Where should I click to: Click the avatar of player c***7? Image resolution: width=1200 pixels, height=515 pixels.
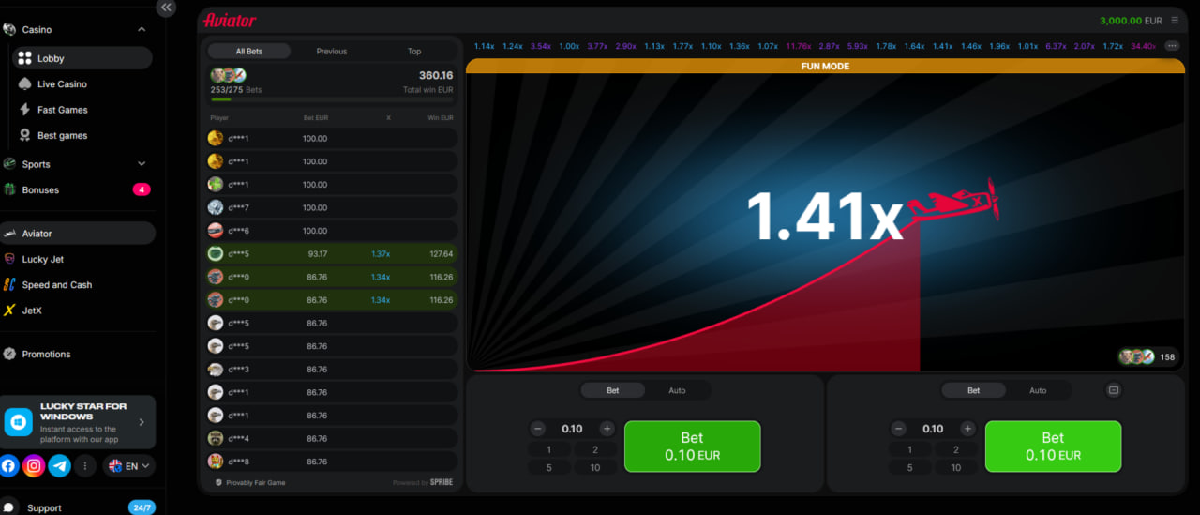point(215,207)
